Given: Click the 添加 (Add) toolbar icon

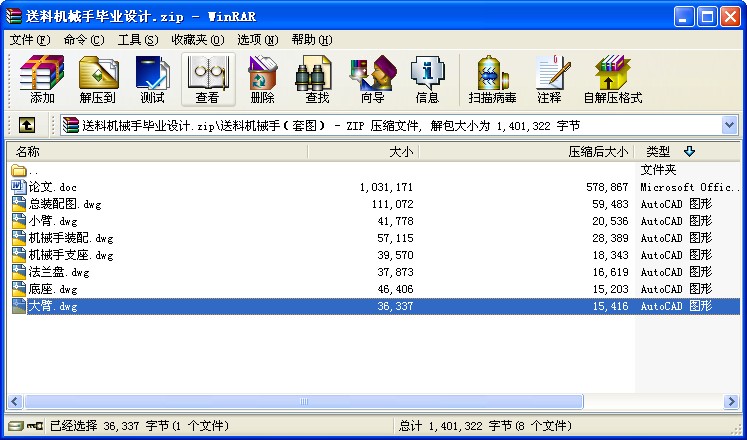Looking at the screenshot, I should point(42,80).
